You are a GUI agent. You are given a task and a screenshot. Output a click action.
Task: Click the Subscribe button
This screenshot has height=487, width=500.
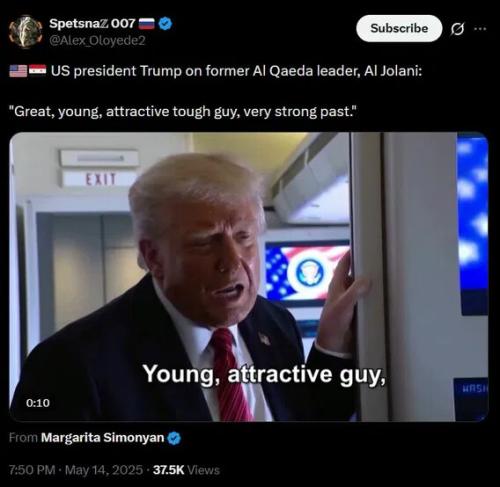(x=399, y=28)
